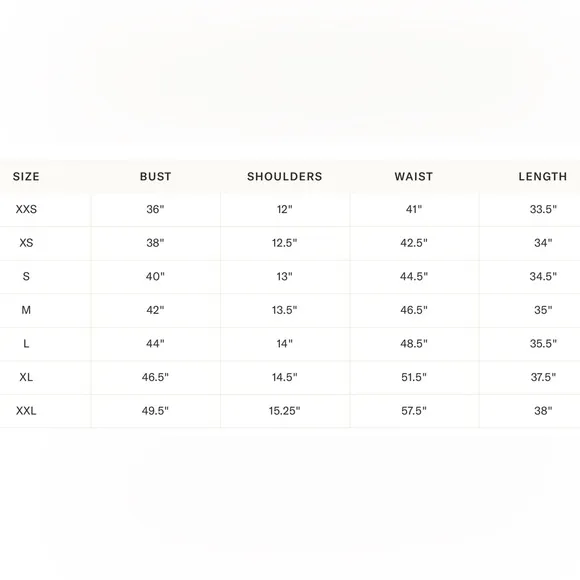The image size is (580, 580).
Task: Select the S size row label
Action: (x=26, y=276)
